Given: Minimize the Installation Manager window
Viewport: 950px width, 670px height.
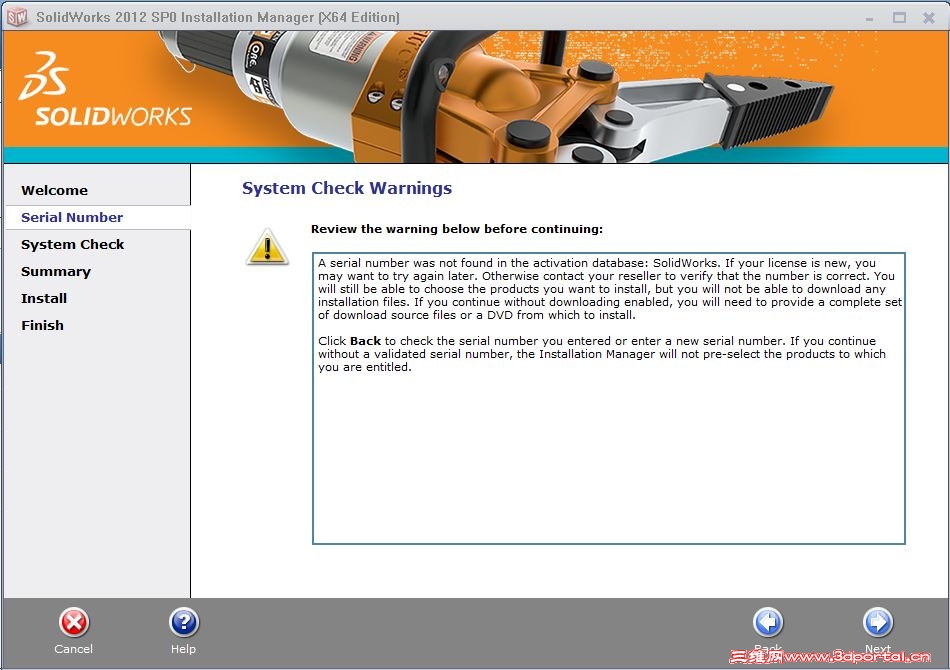Looking at the screenshot, I should pyautogui.click(x=870, y=18).
